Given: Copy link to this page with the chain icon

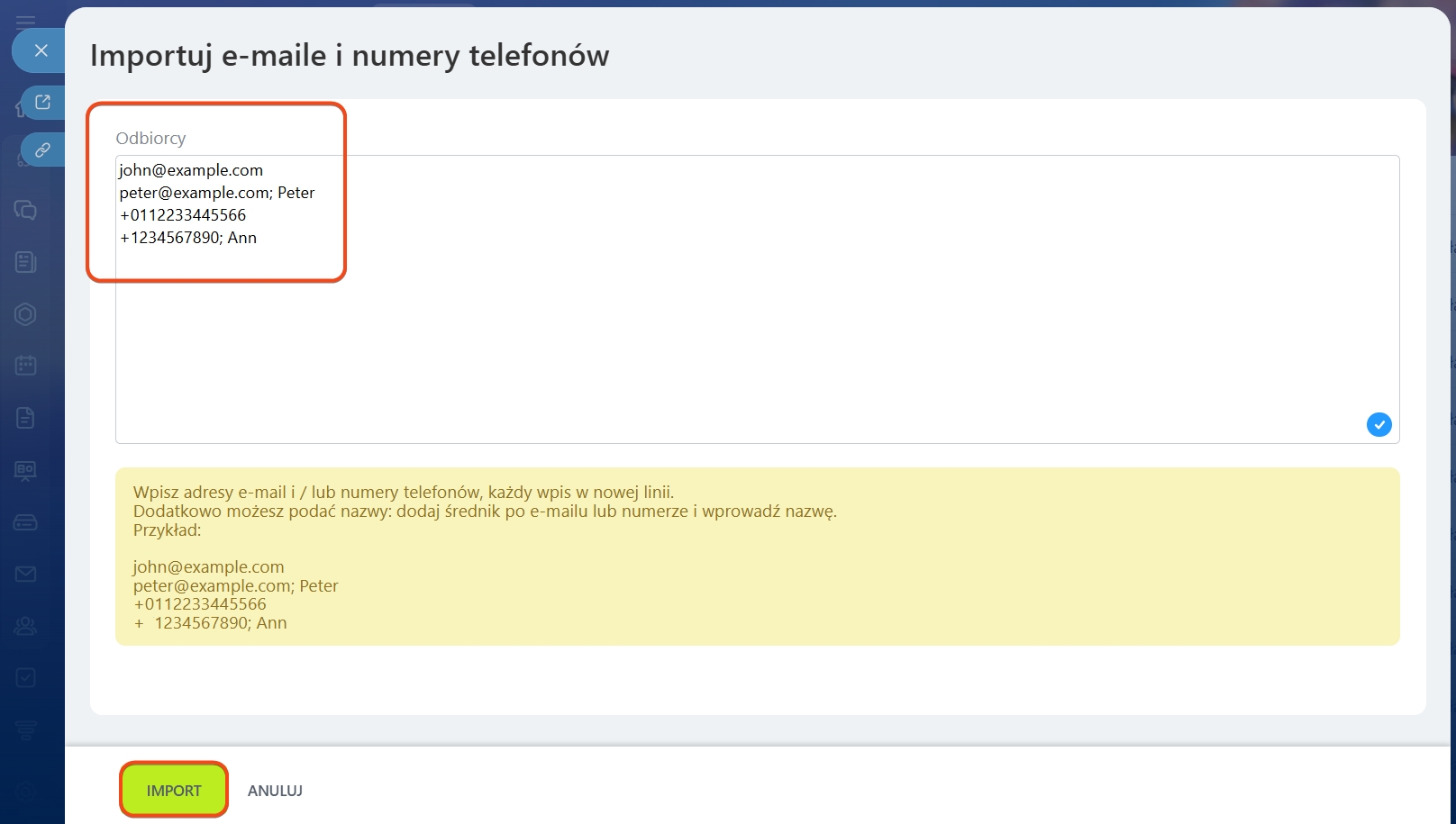Looking at the screenshot, I should pyautogui.click(x=42, y=150).
